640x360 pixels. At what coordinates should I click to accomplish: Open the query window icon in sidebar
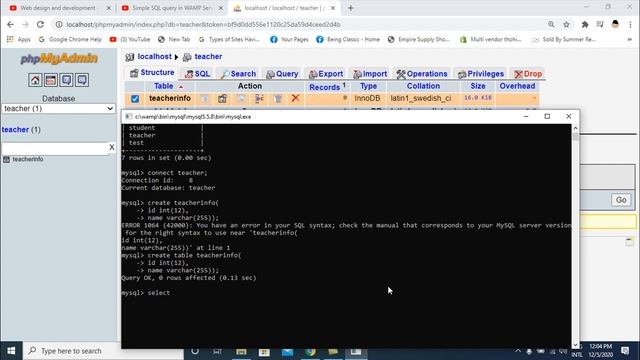click(66, 80)
